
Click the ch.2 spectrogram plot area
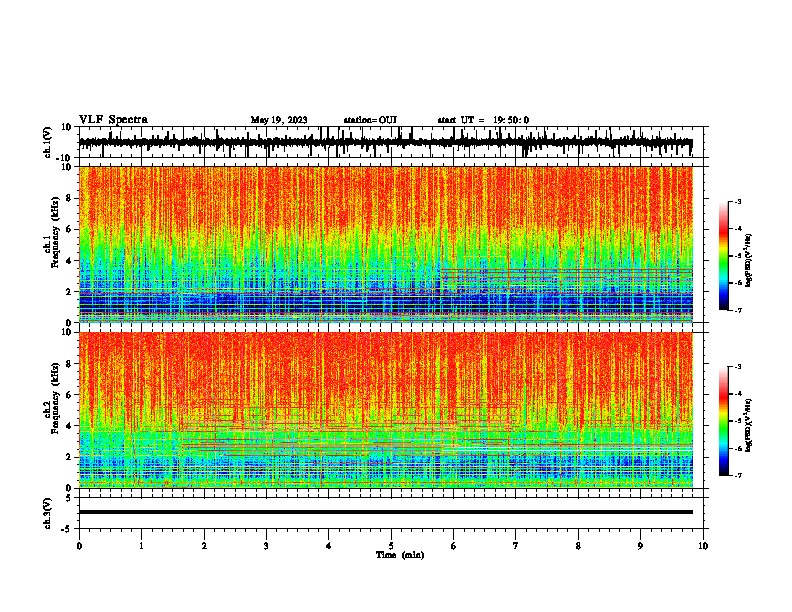tap(386, 410)
